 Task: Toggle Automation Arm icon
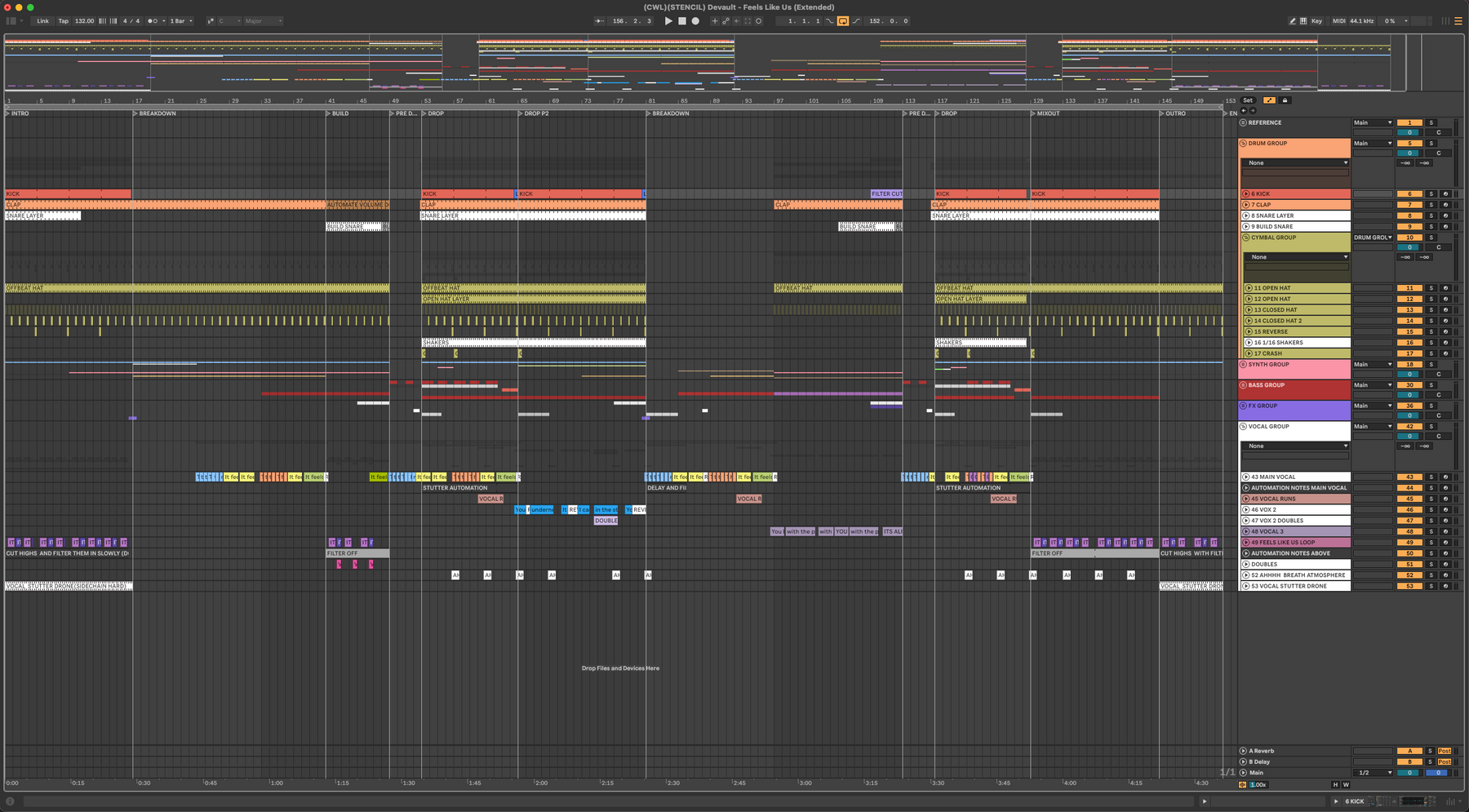(726, 21)
